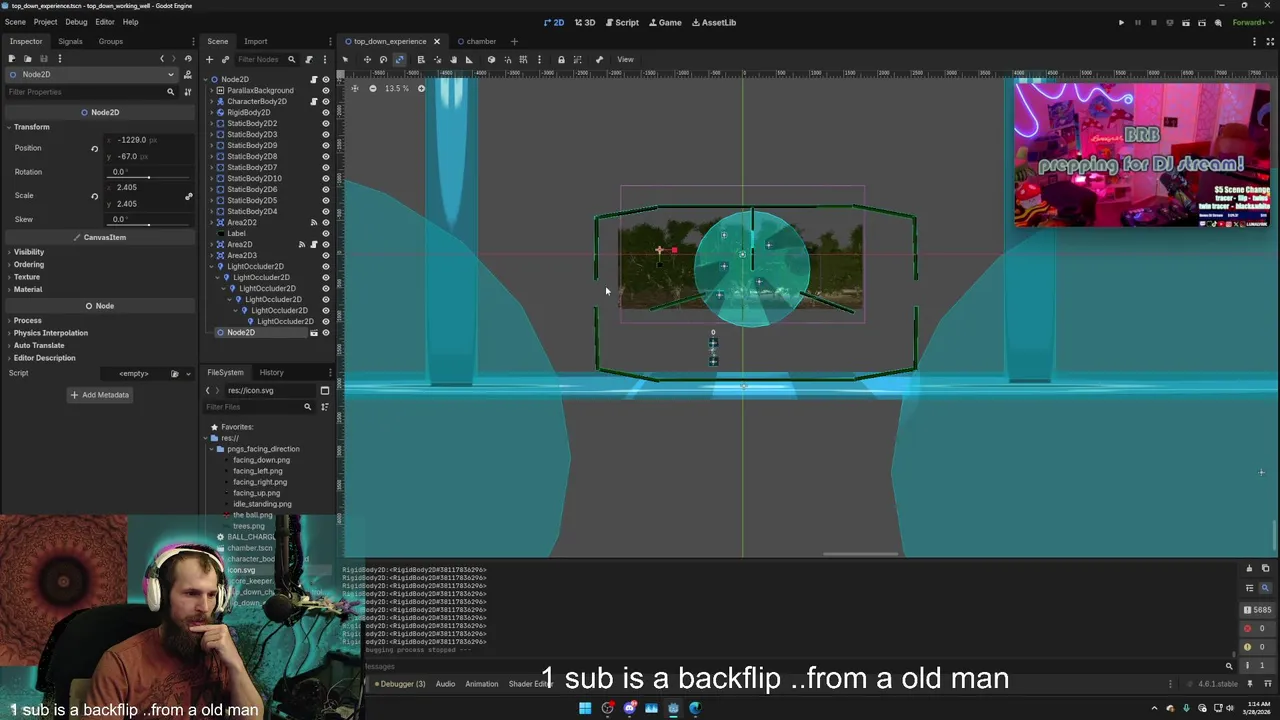1280x720 pixels.
Task: Switch to the 2D workspace
Action: [554, 22]
